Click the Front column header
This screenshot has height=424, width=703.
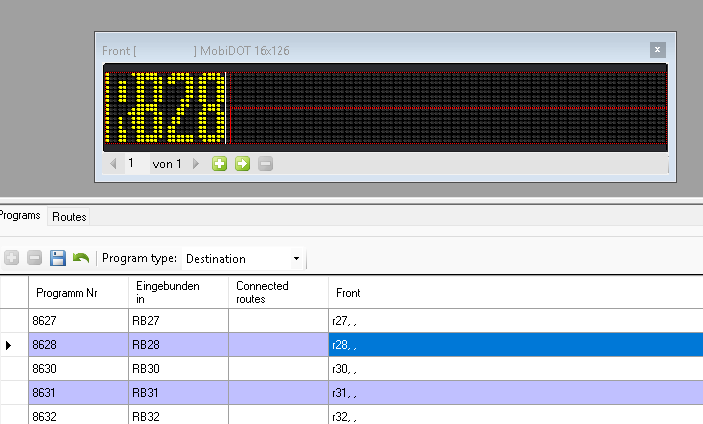point(516,292)
